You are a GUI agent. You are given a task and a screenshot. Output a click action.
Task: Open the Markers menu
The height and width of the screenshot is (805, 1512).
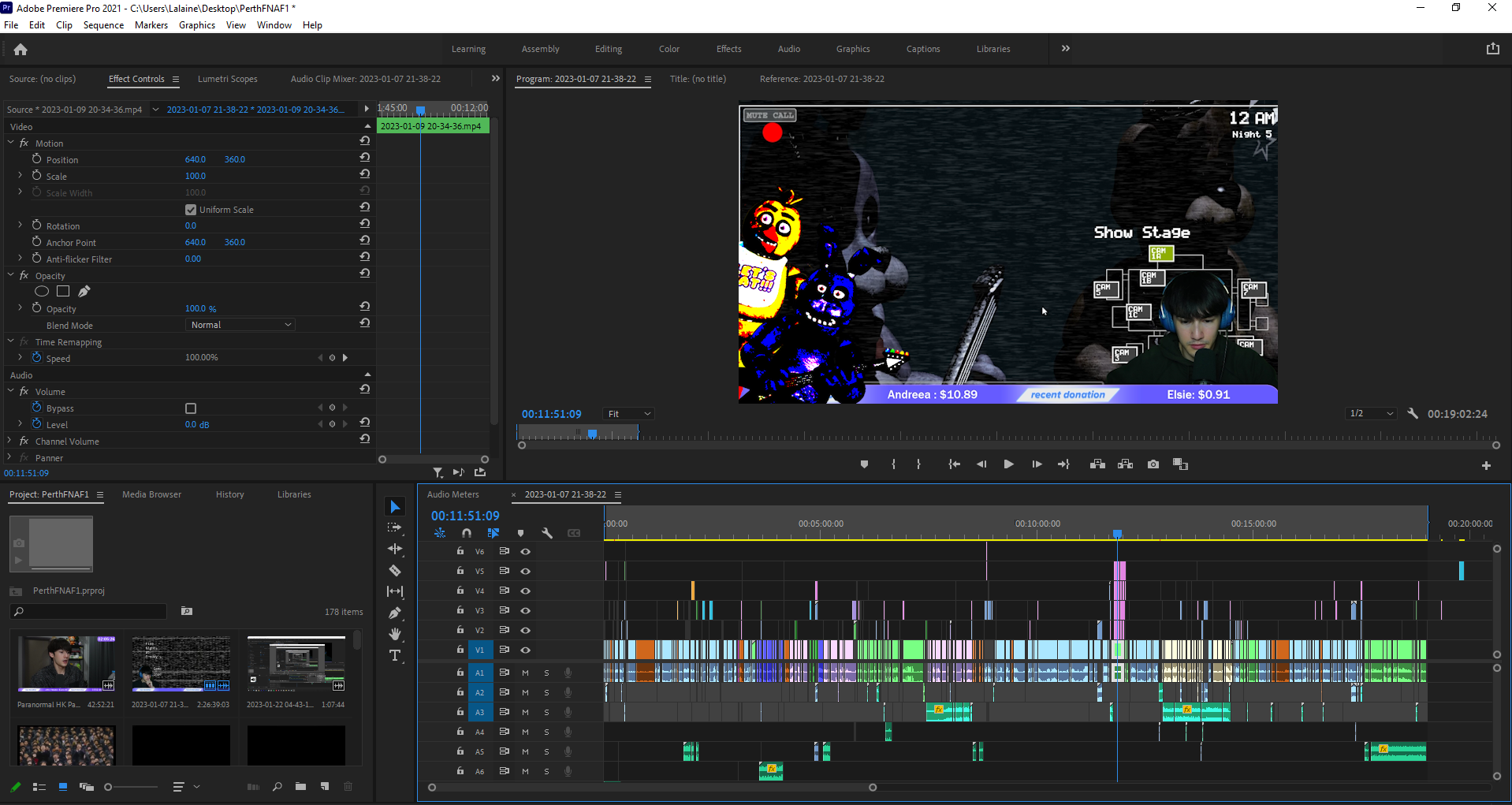point(151,25)
